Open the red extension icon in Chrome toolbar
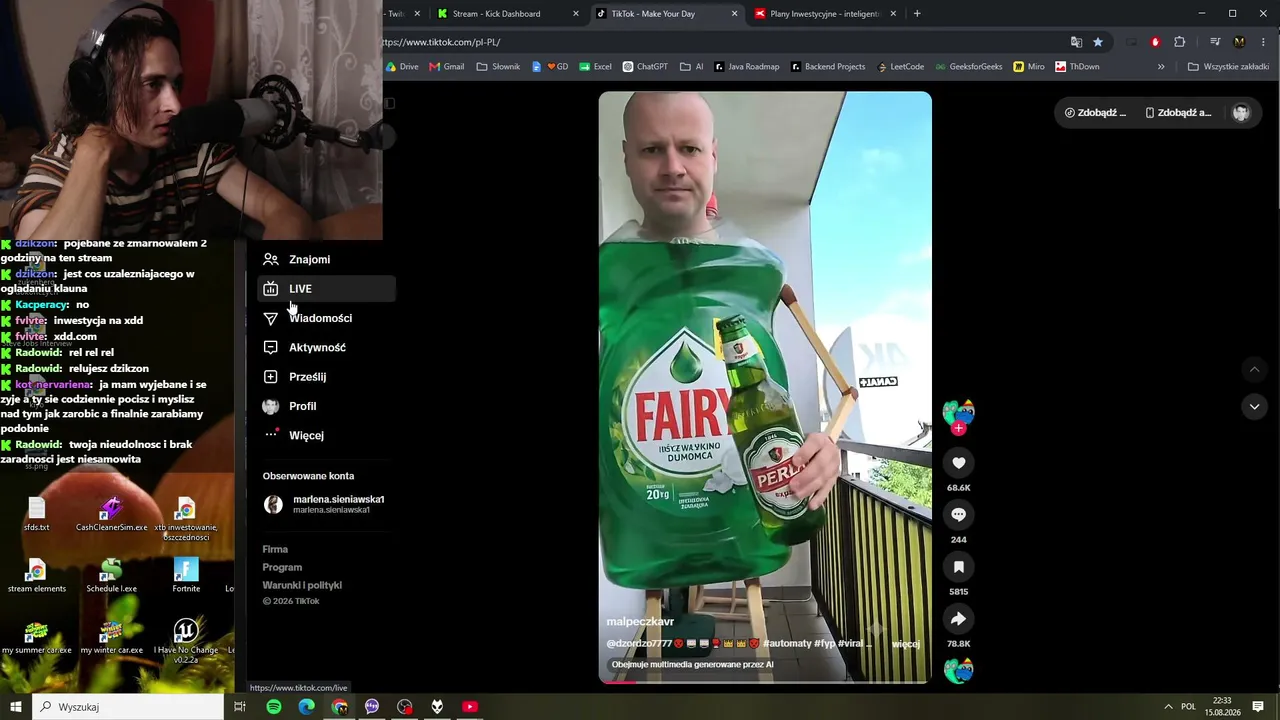The width and height of the screenshot is (1280, 720). click(x=1156, y=42)
